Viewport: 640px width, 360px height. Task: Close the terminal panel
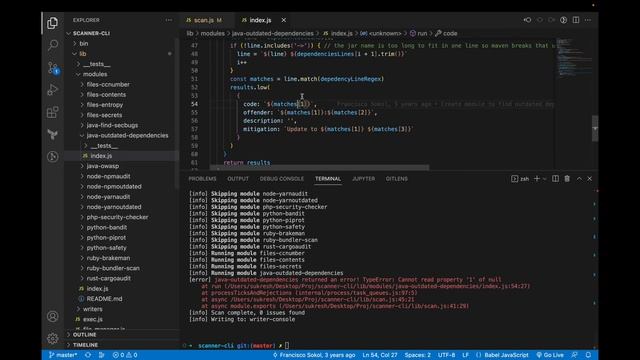point(589,179)
